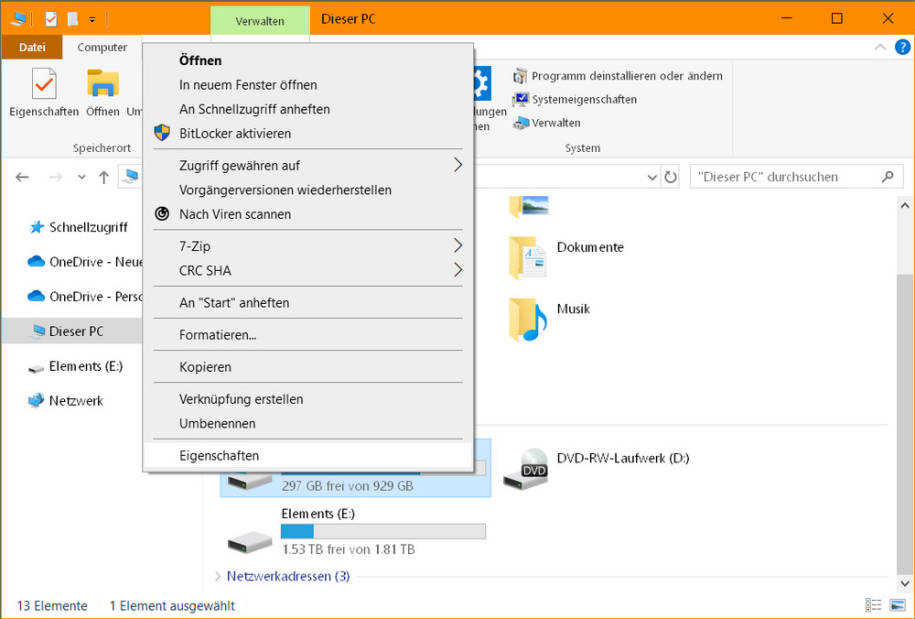
Task: Open the Datei tab
Action: 32,47
